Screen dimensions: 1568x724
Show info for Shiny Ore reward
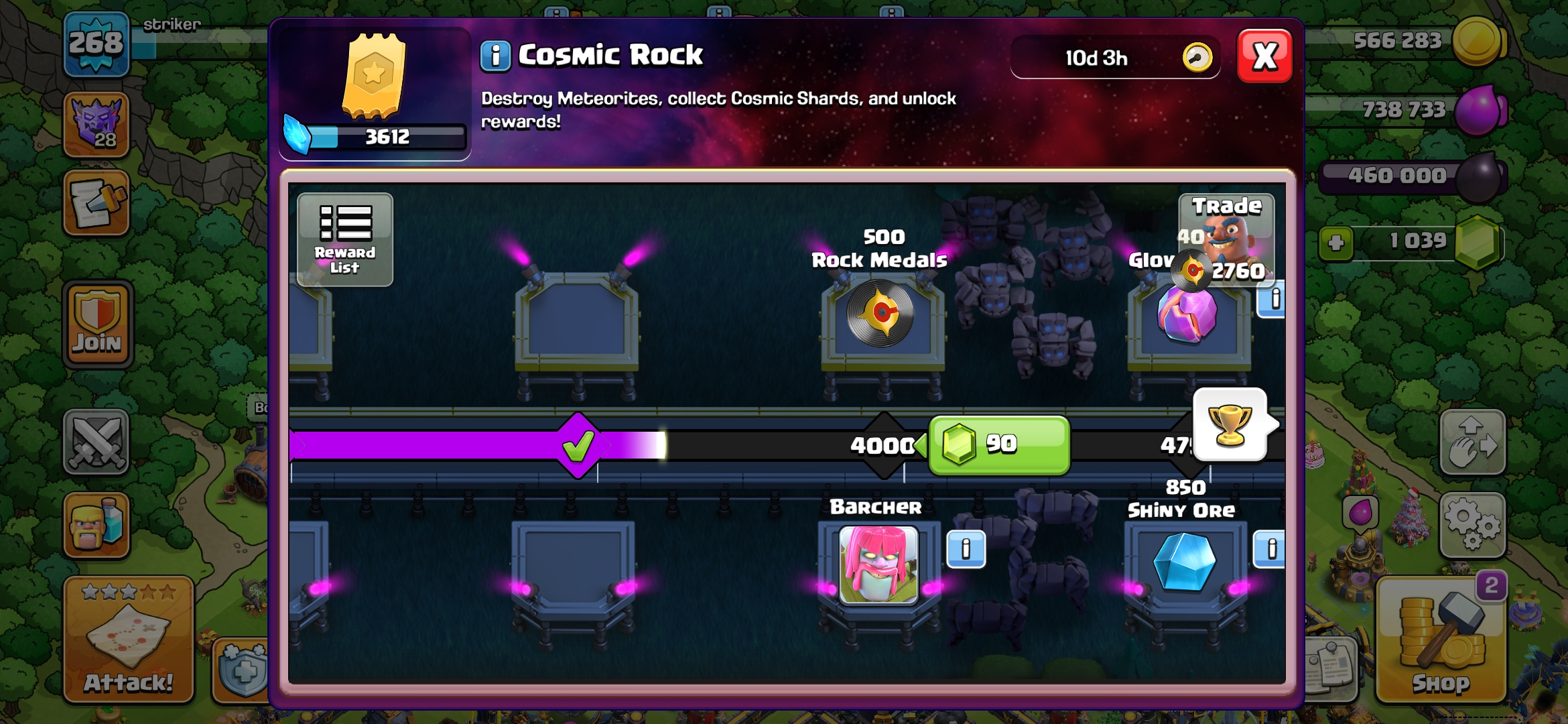coord(1270,549)
